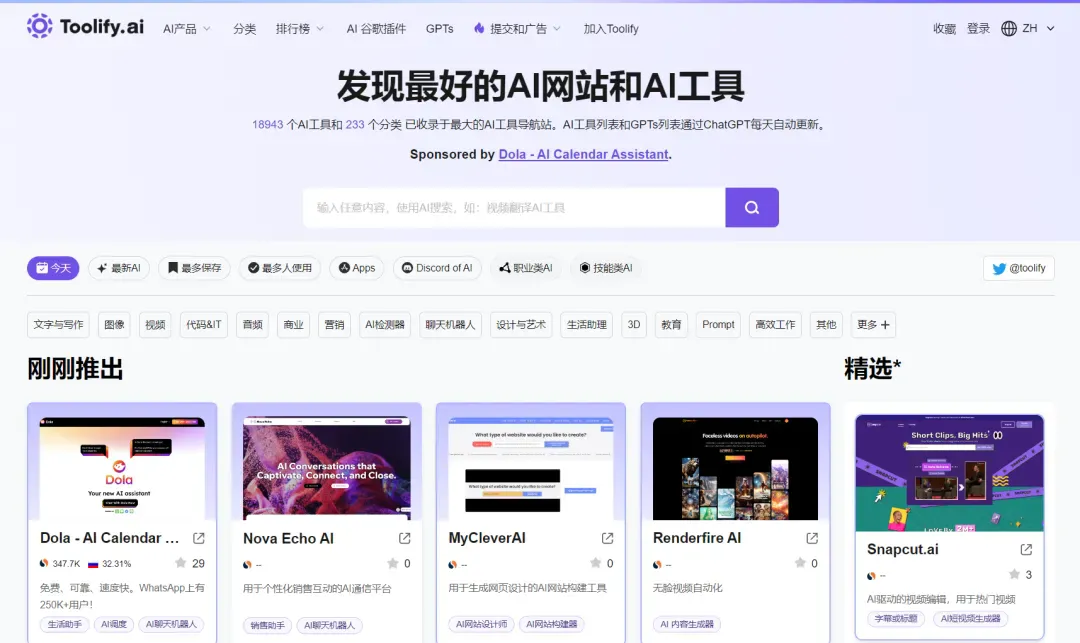Select the Discord of AI filter
Viewport: 1080px width, 643px height.
tap(437, 268)
